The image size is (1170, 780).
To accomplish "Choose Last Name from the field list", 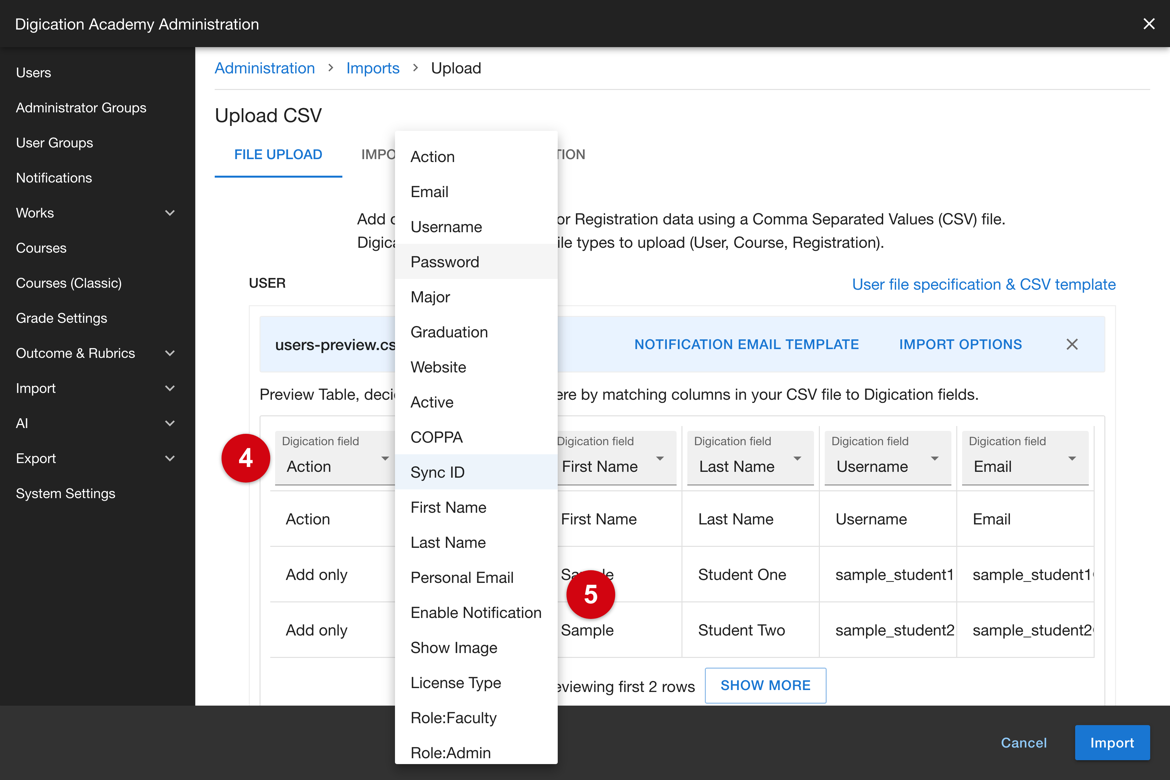I will click(476, 543).
